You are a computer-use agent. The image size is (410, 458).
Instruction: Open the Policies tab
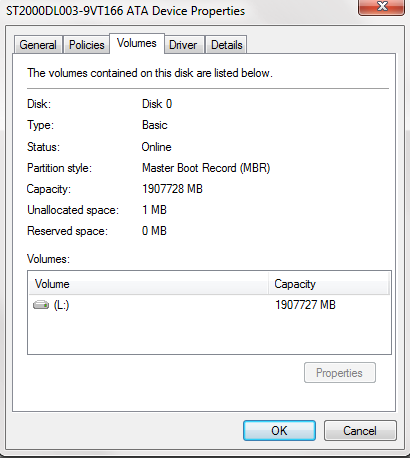pyautogui.click(x=87, y=45)
